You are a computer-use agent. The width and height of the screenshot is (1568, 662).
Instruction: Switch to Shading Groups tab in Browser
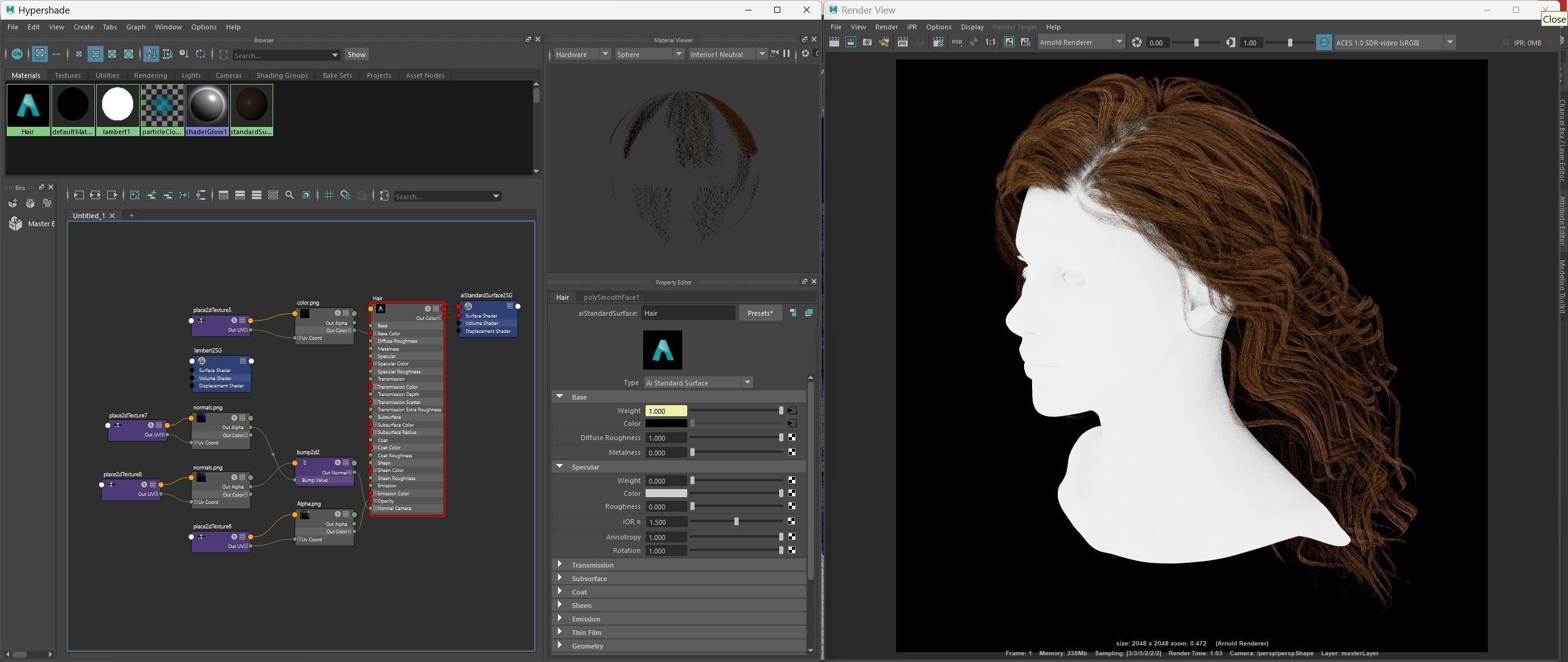click(282, 75)
